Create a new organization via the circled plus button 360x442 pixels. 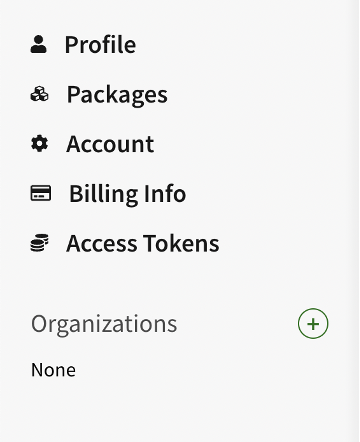(313, 324)
